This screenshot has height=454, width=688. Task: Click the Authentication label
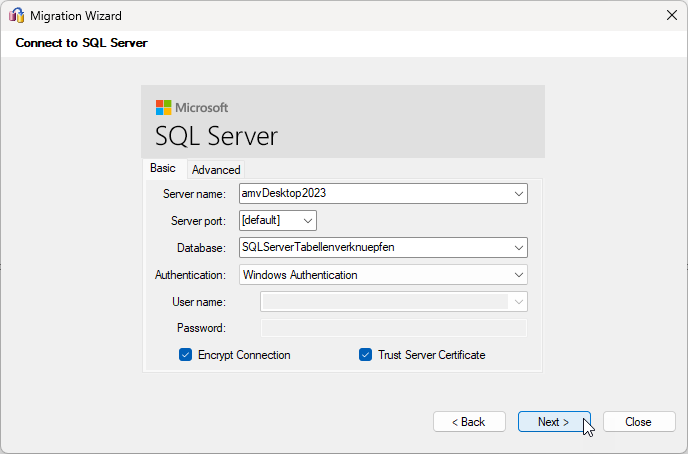[x=190, y=275]
